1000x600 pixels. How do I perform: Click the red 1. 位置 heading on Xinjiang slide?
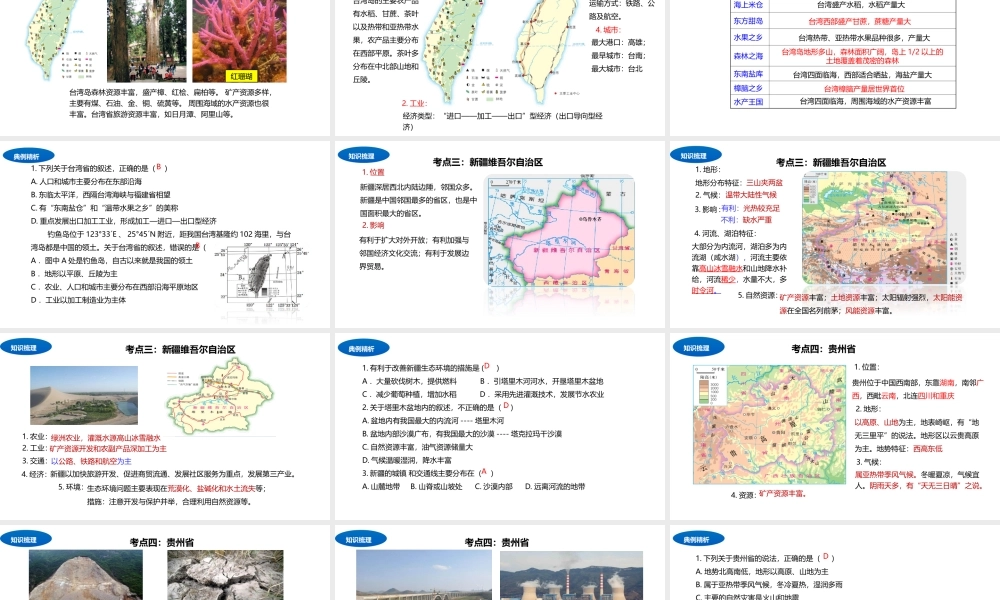tap(373, 172)
